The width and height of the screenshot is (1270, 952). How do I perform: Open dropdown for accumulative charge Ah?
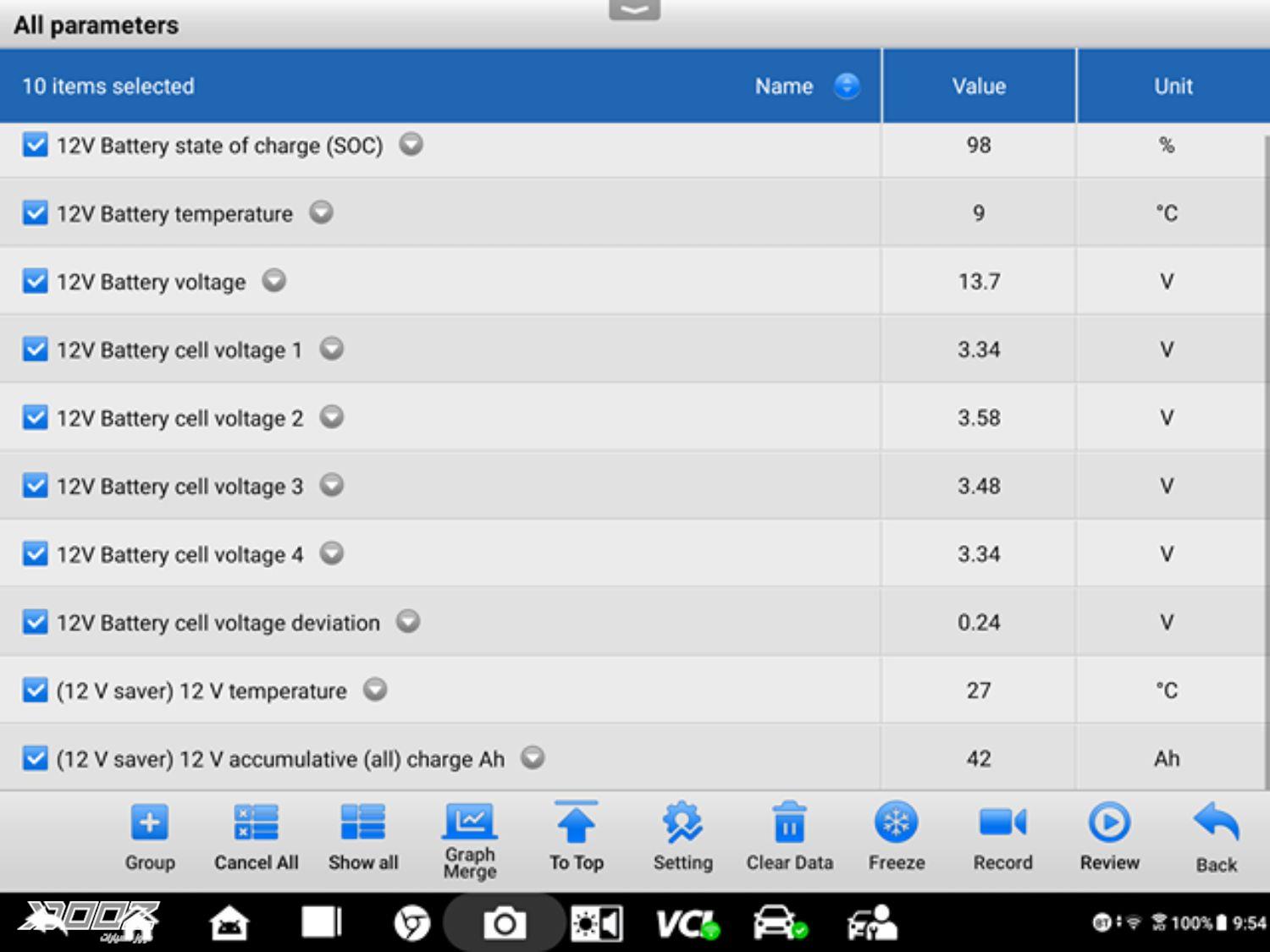click(x=533, y=757)
